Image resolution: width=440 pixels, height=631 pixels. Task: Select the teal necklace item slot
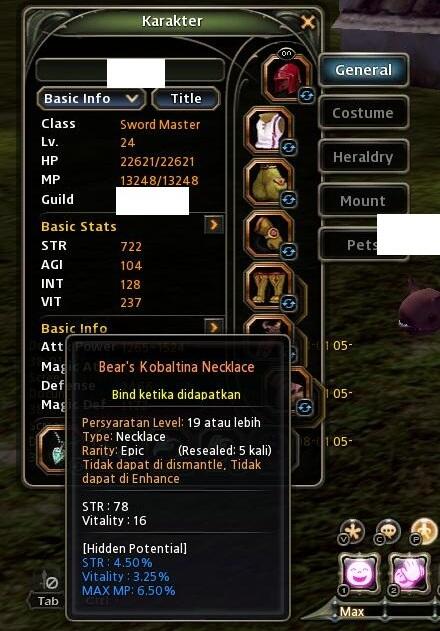tap(52, 448)
